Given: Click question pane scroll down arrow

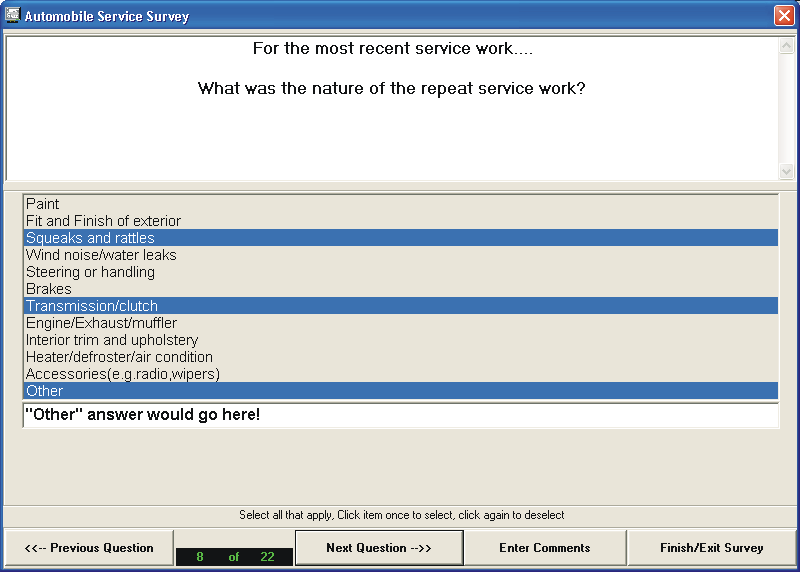Looking at the screenshot, I should coord(786,171).
